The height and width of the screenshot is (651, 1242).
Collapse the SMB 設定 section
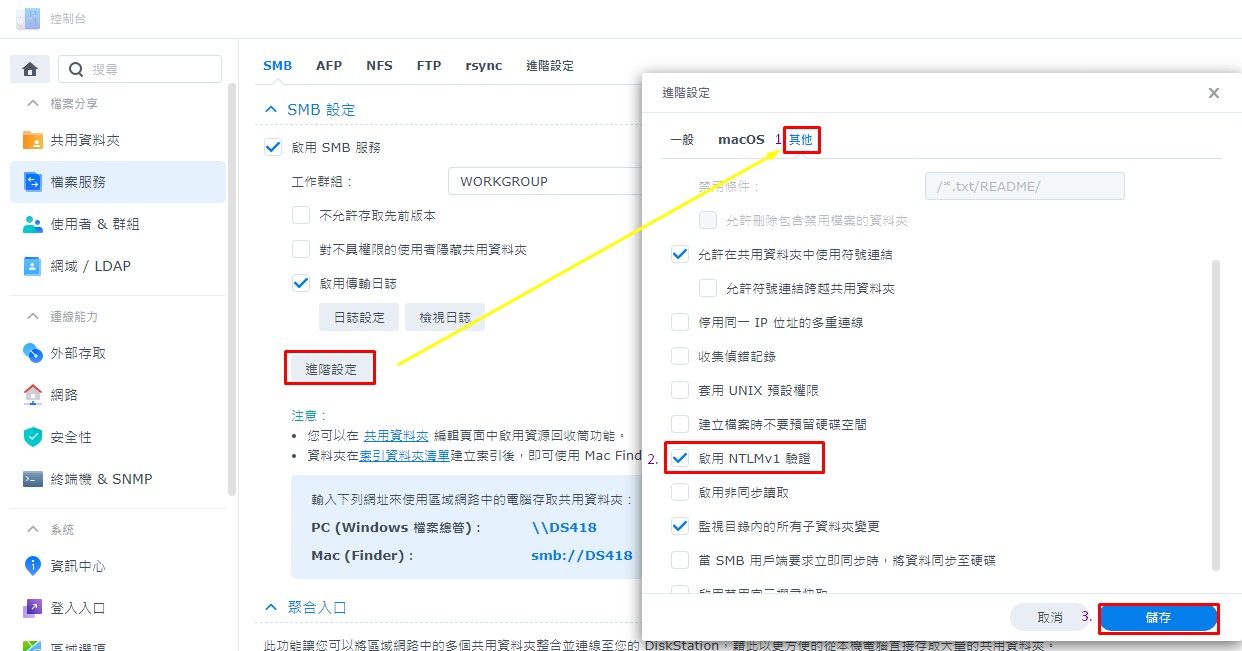tap(270, 110)
